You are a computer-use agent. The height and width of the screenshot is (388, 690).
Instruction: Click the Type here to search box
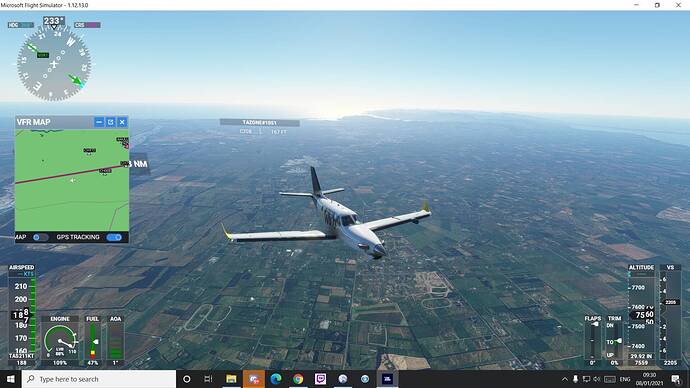pos(99,379)
